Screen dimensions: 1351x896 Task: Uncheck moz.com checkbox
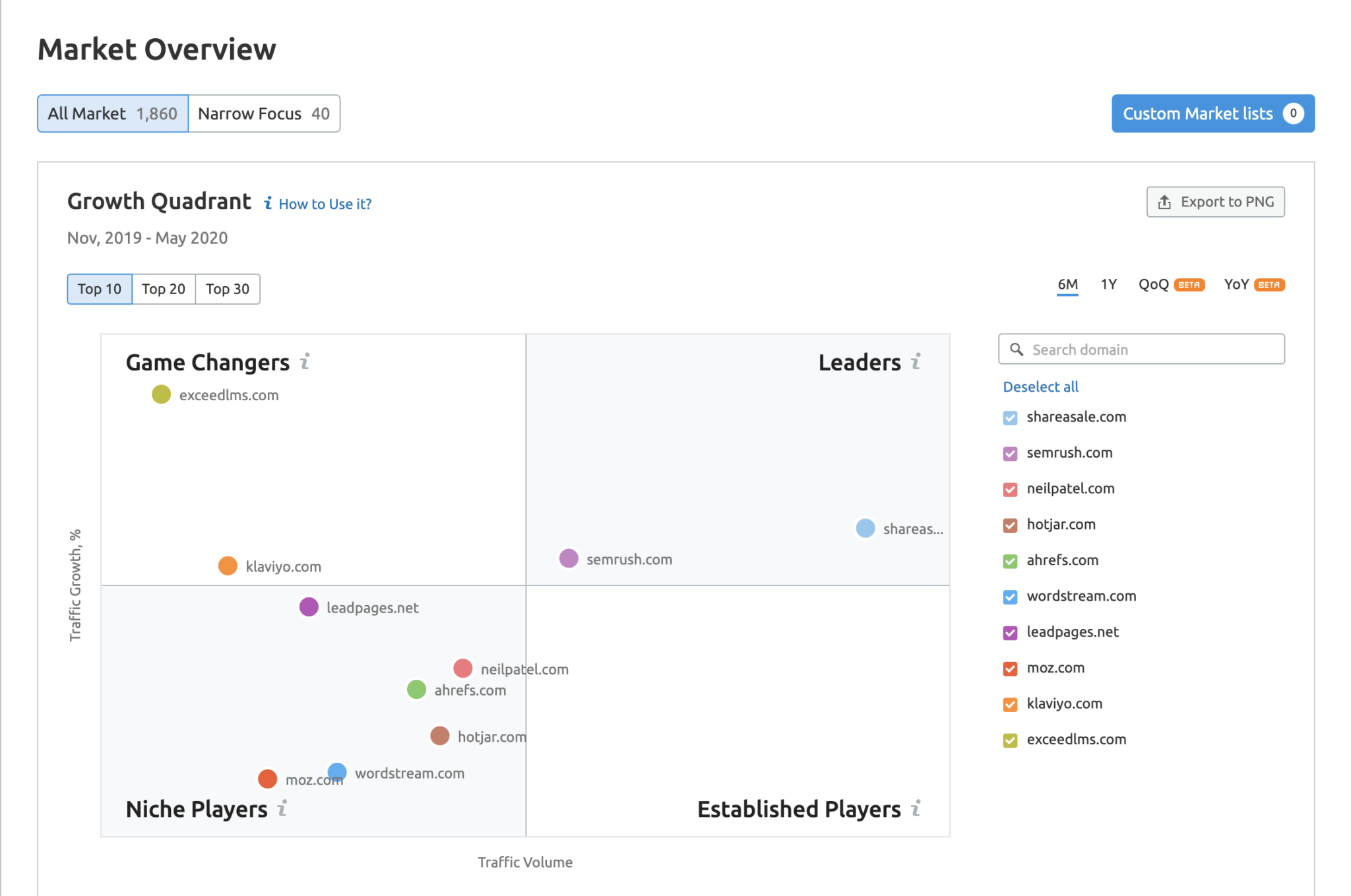pos(1010,669)
